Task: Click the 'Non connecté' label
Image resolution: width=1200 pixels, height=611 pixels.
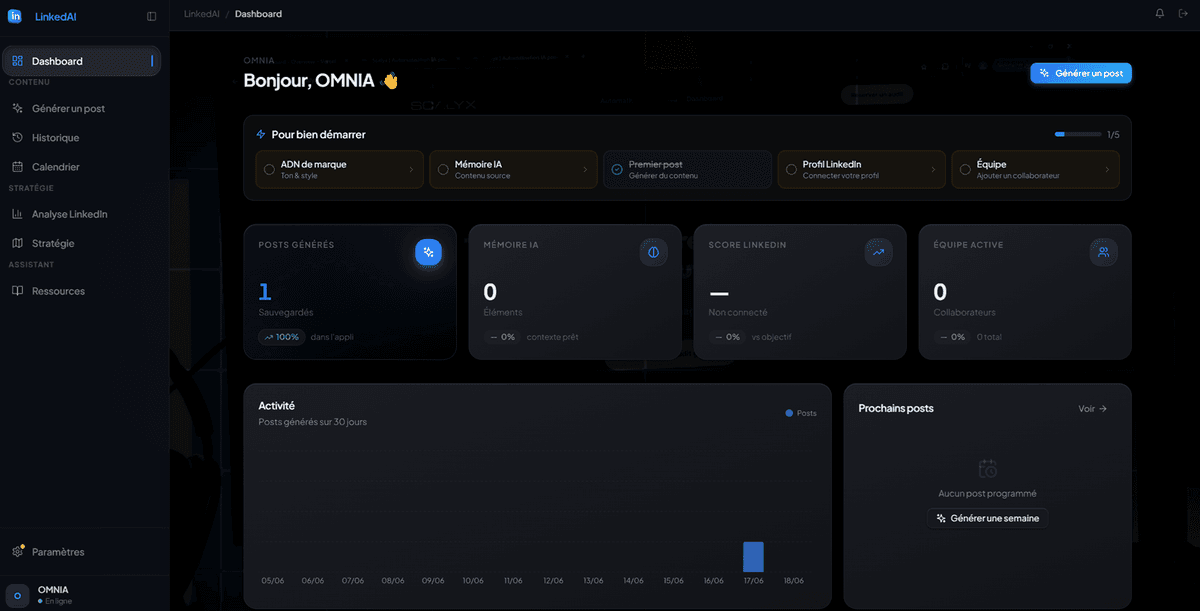Action: pyautogui.click(x=738, y=312)
